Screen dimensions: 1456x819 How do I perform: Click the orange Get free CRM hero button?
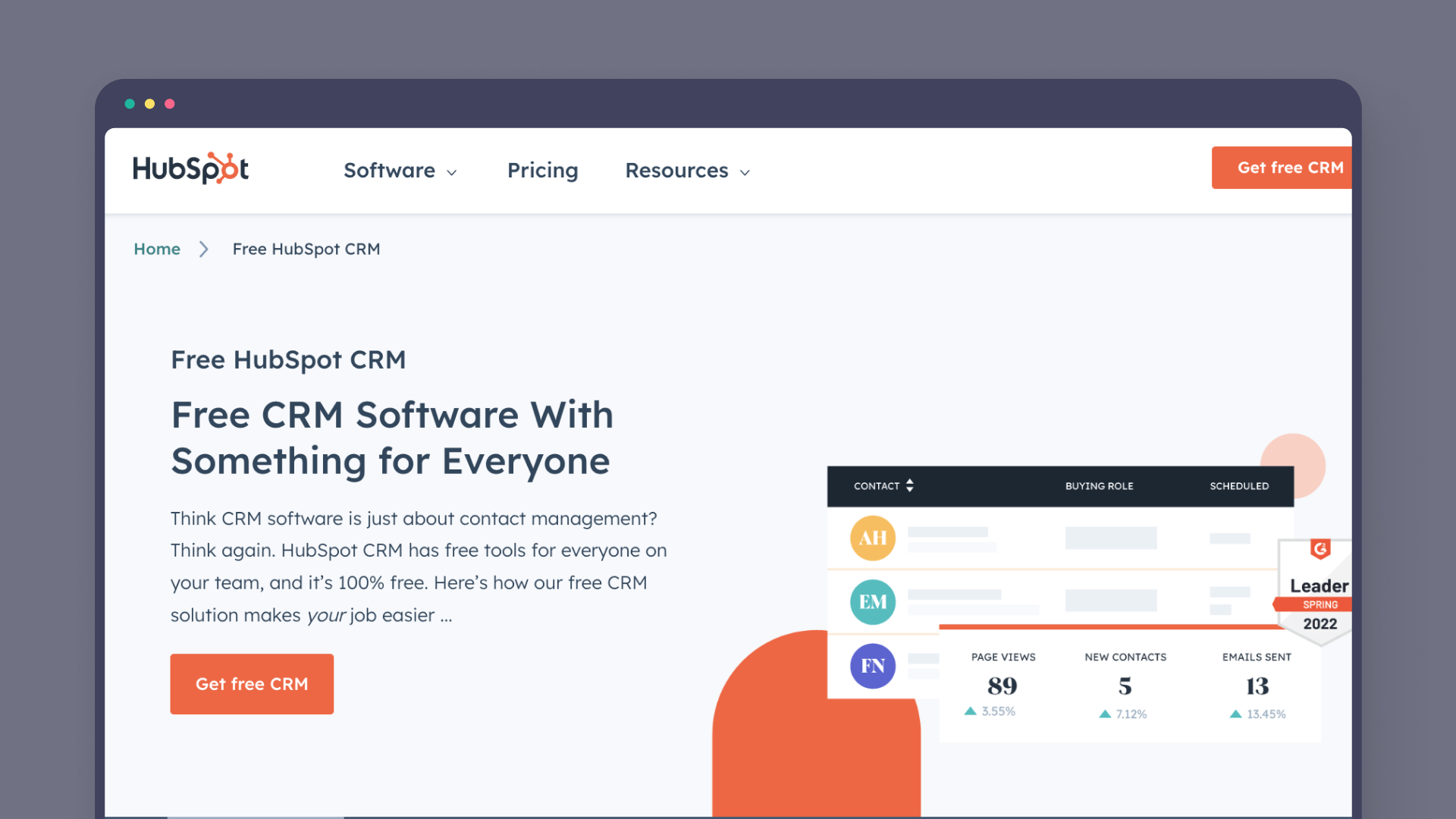coord(252,684)
